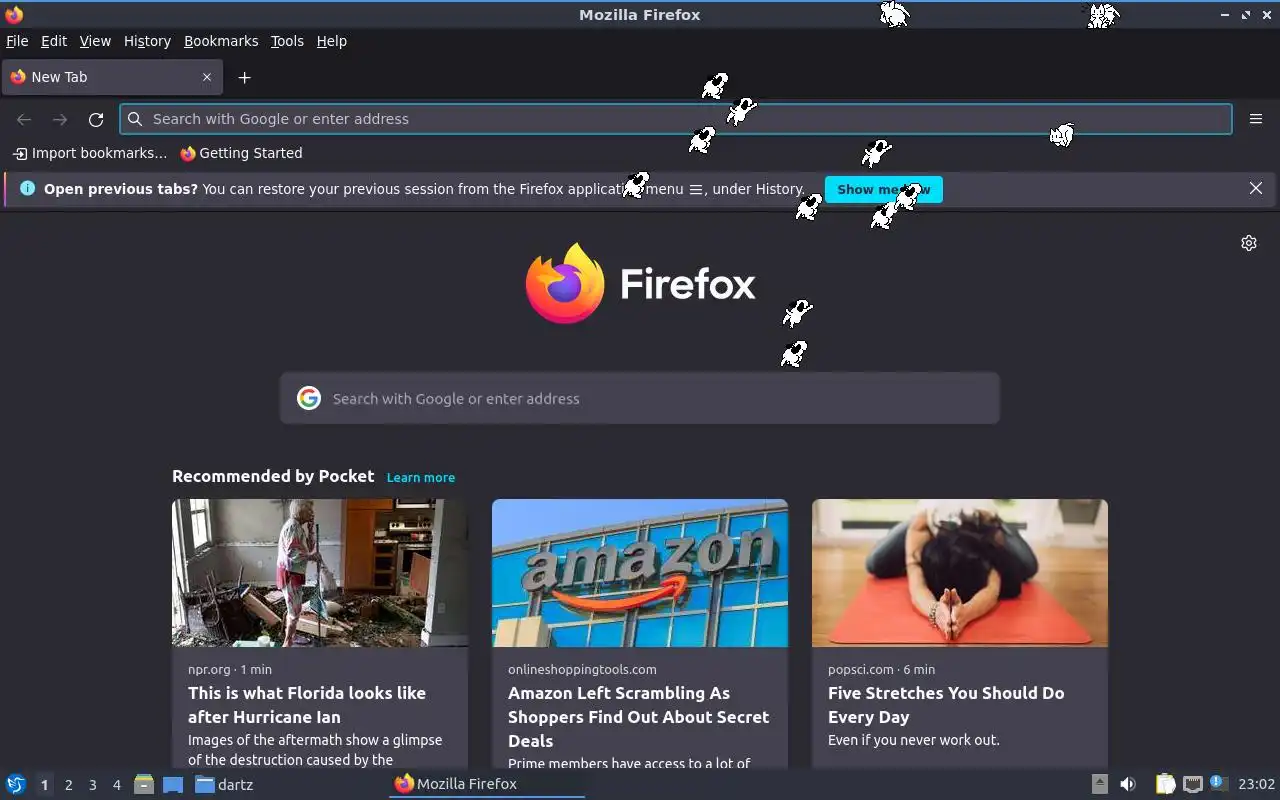
Task: Open the File menu
Action: (17, 41)
